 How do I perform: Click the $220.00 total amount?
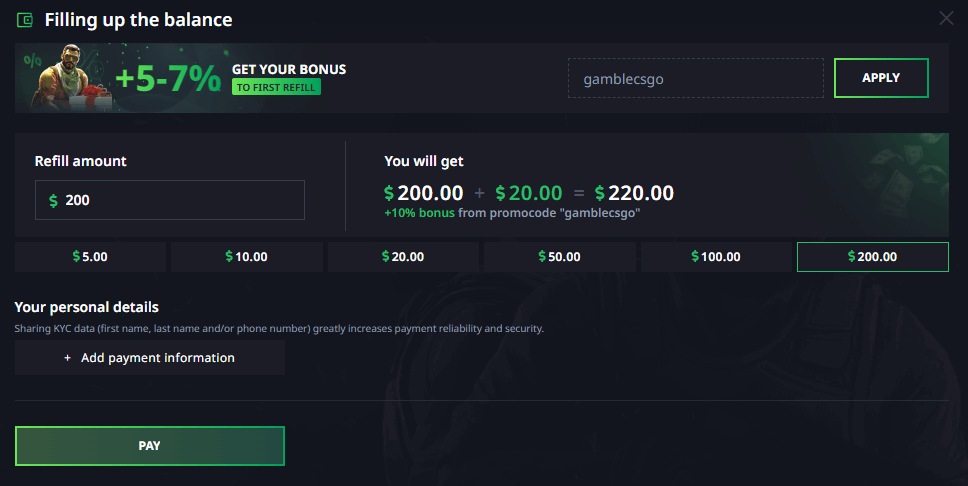click(x=634, y=193)
